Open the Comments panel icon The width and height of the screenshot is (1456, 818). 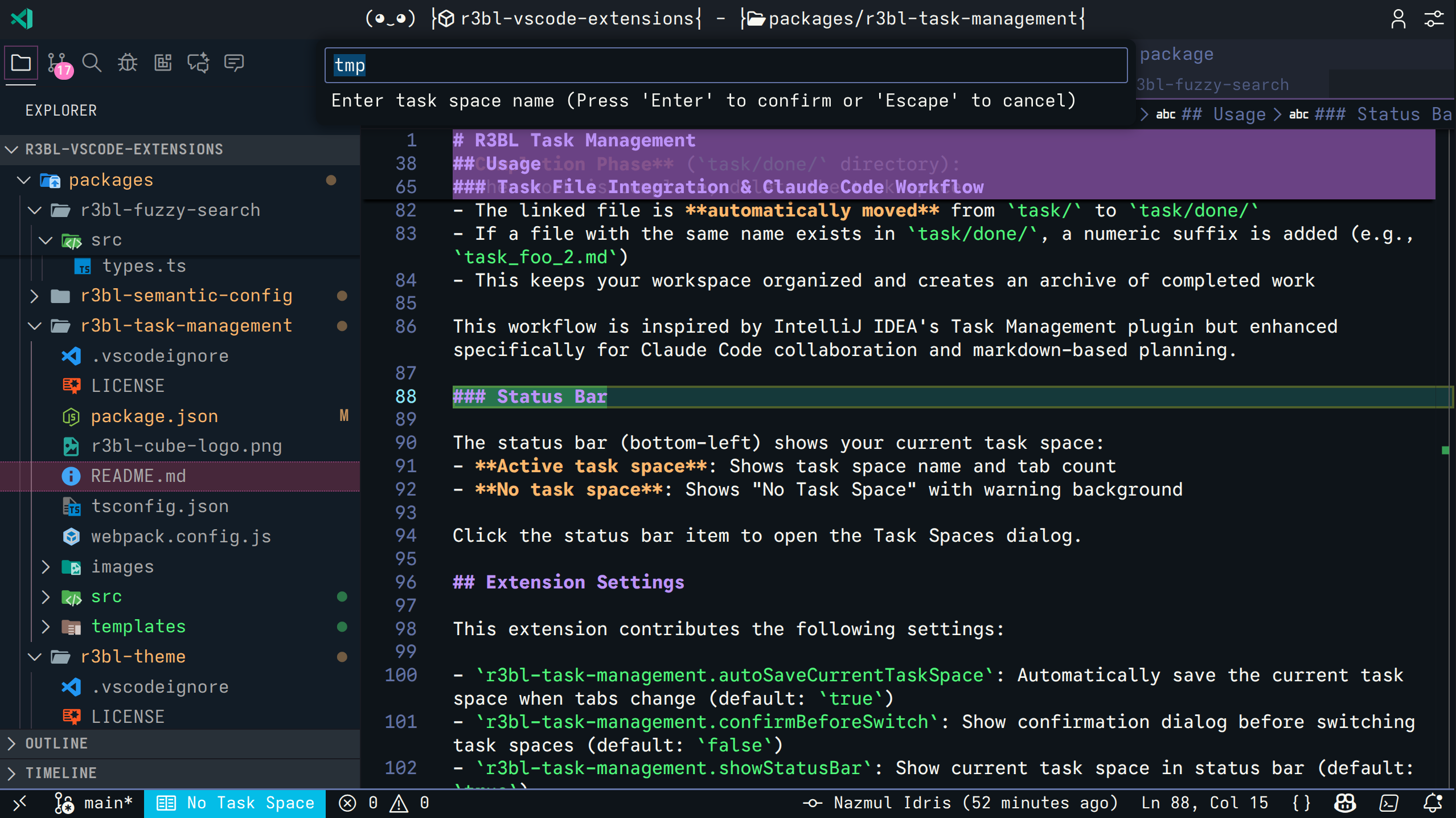click(233, 63)
